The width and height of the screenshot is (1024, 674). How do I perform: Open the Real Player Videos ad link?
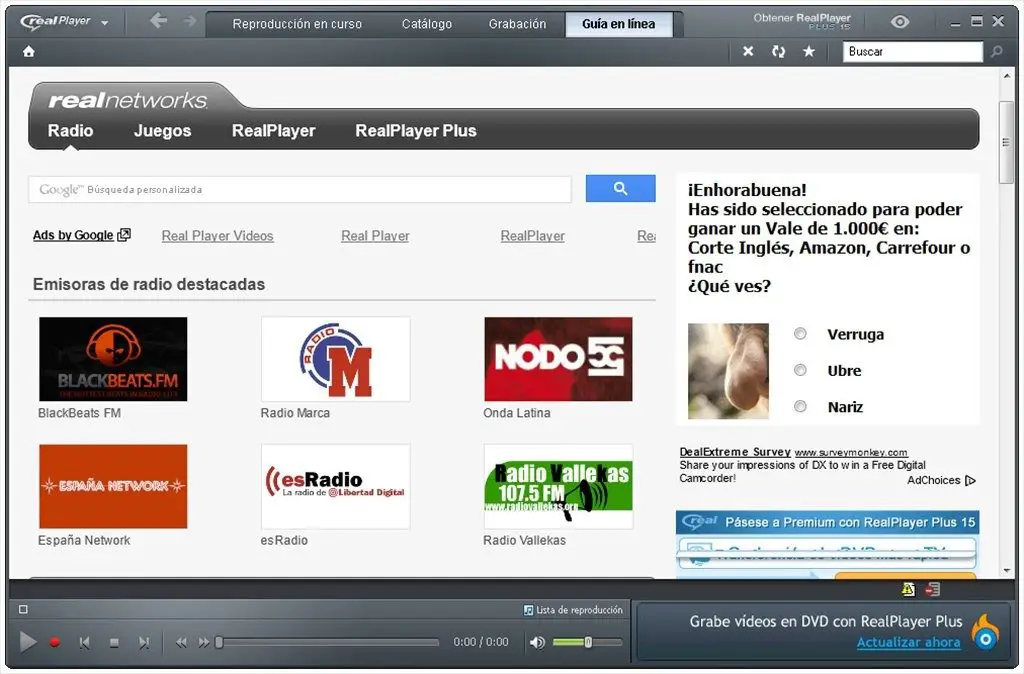[x=217, y=236]
